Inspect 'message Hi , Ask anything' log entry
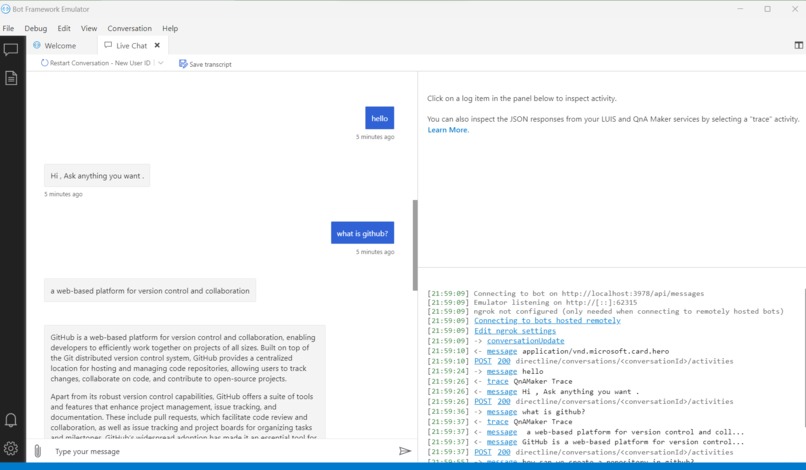 [x=502, y=391]
